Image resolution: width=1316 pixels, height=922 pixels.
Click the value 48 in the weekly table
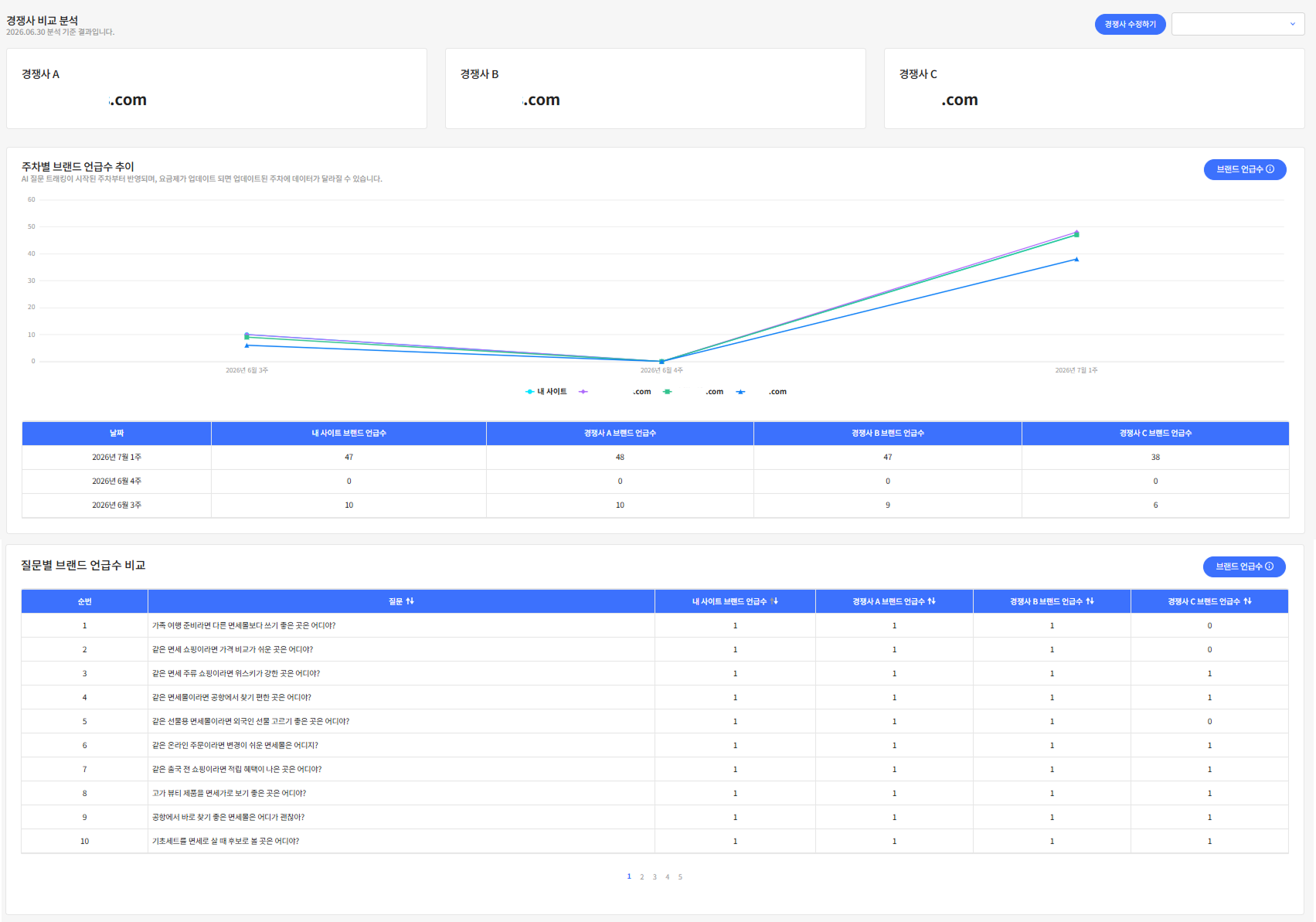[620, 458]
